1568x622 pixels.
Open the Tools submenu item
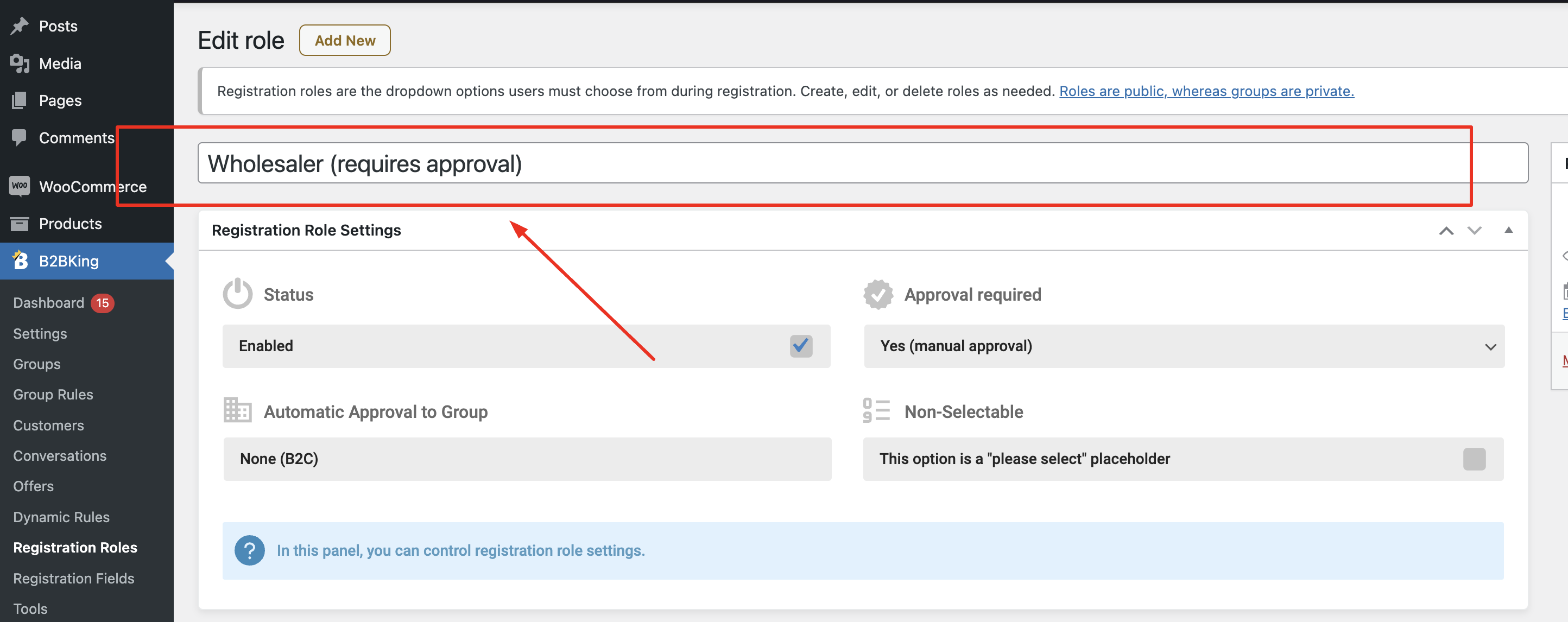30,608
